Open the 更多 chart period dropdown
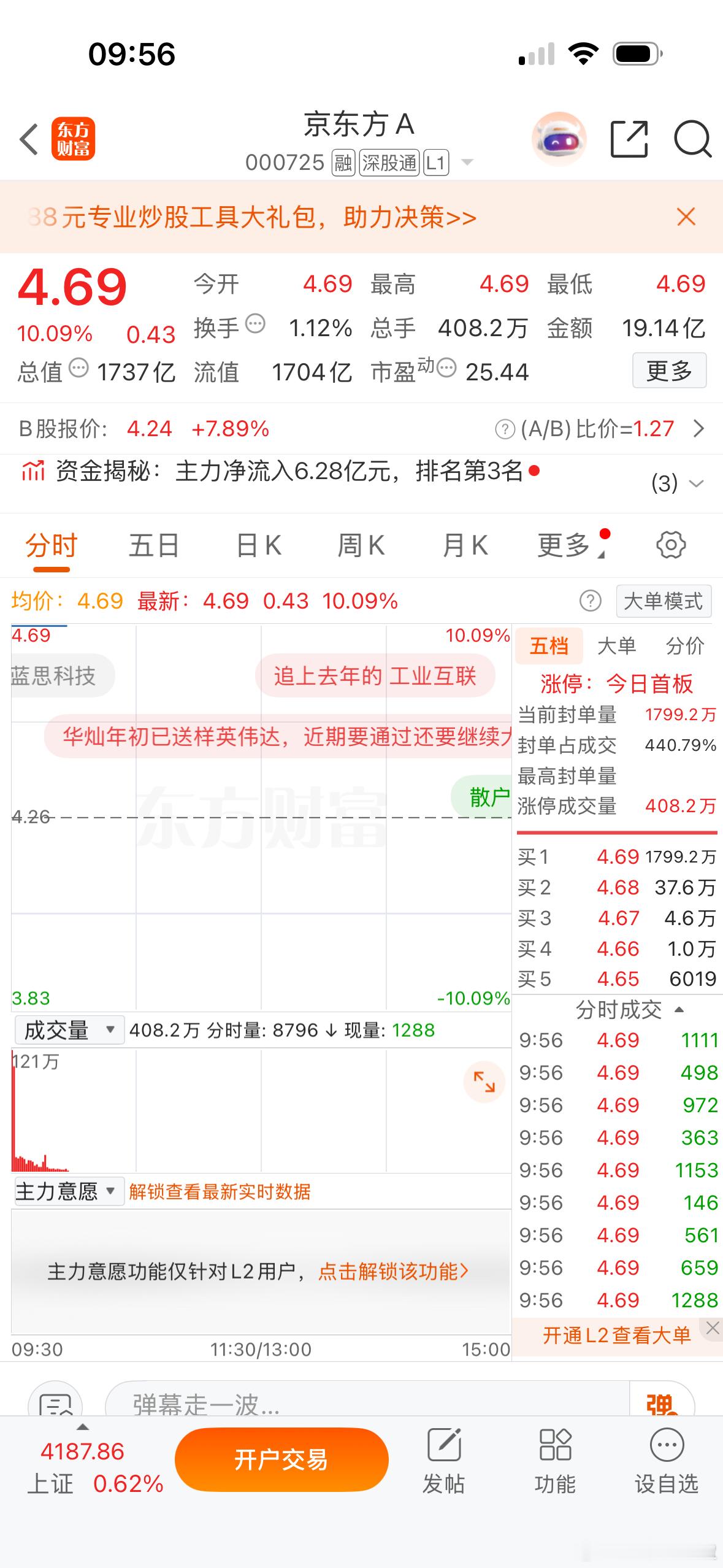The height and width of the screenshot is (1568, 723). [572, 545]
